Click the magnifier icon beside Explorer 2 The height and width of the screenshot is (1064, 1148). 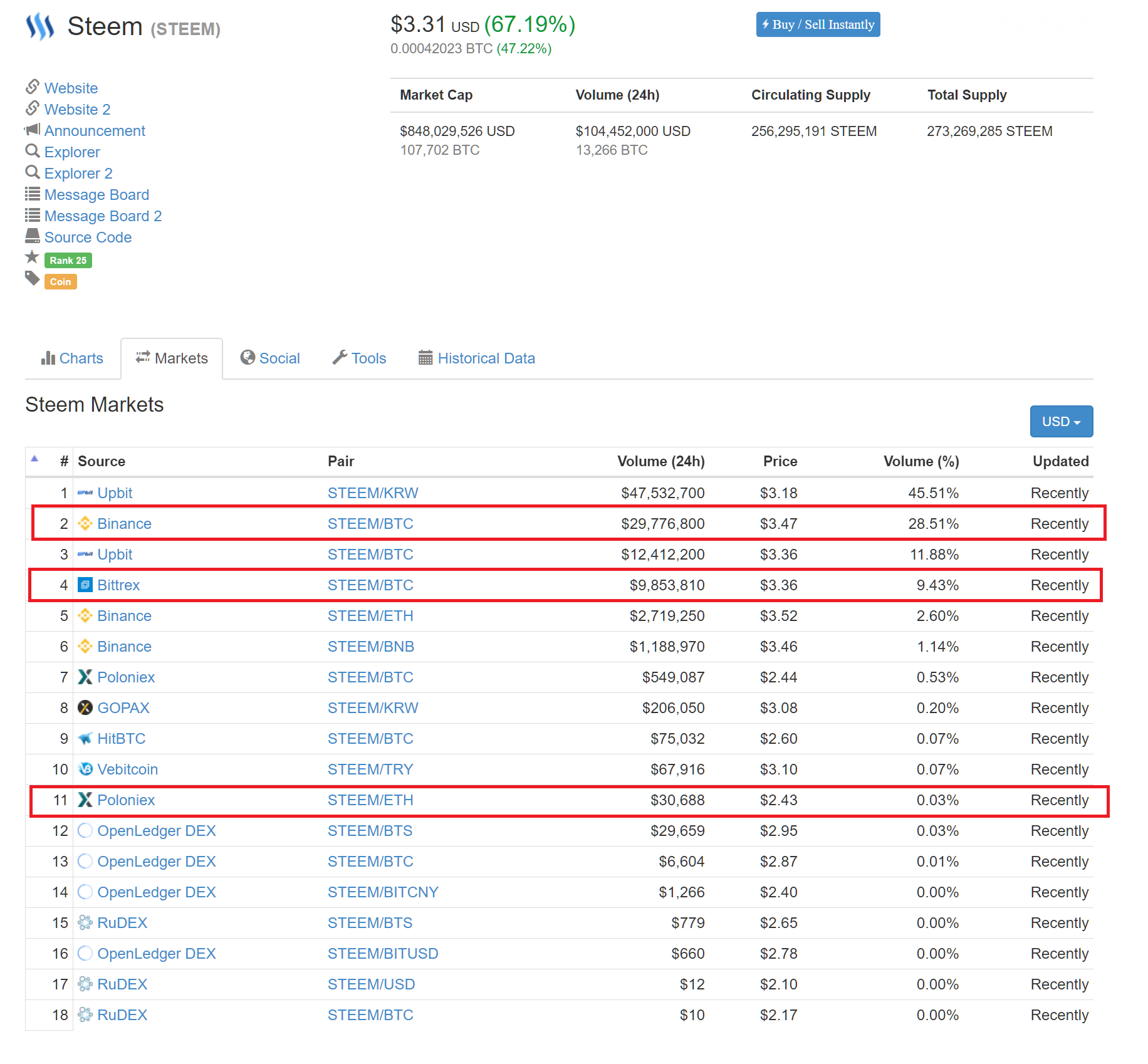(33, 172)
